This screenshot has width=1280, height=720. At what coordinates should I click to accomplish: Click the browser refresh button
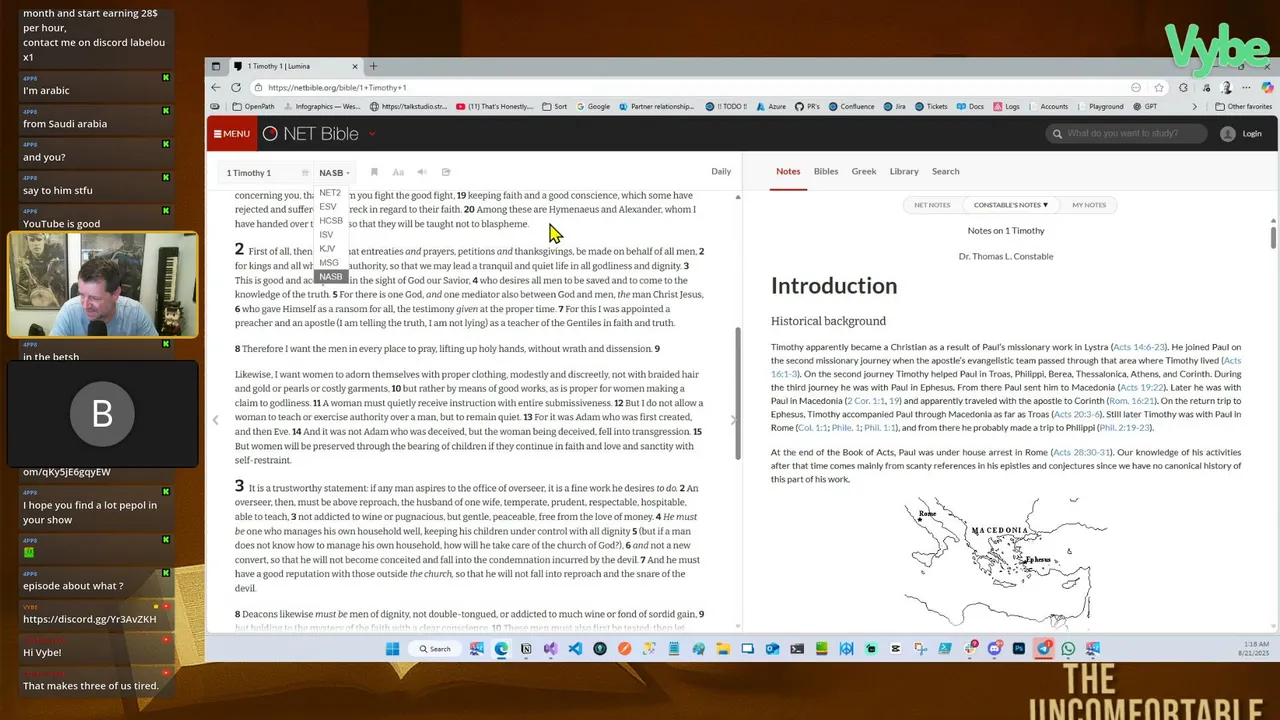pos(236,87)
